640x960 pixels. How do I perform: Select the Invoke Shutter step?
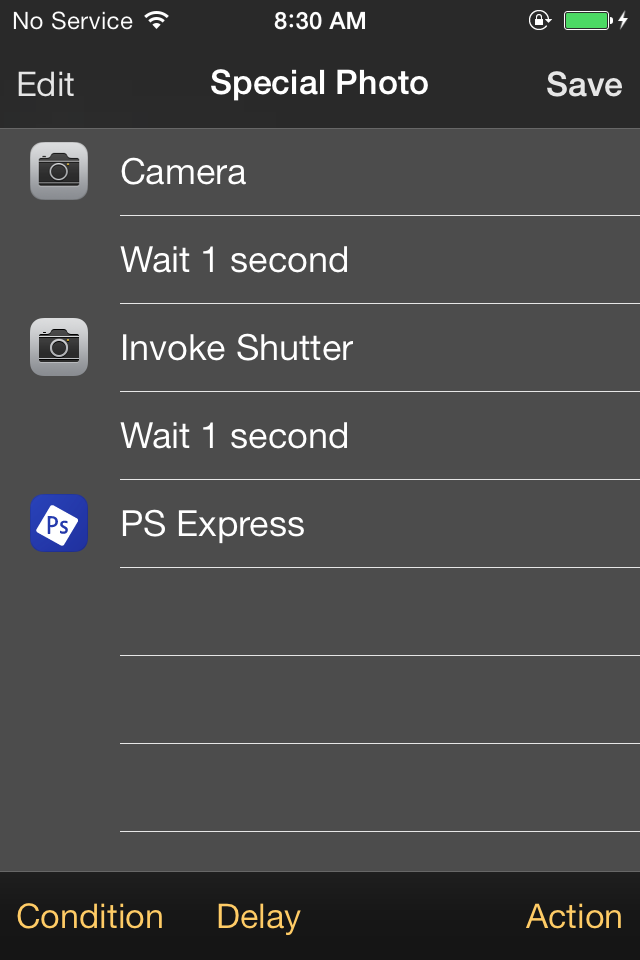300,347
